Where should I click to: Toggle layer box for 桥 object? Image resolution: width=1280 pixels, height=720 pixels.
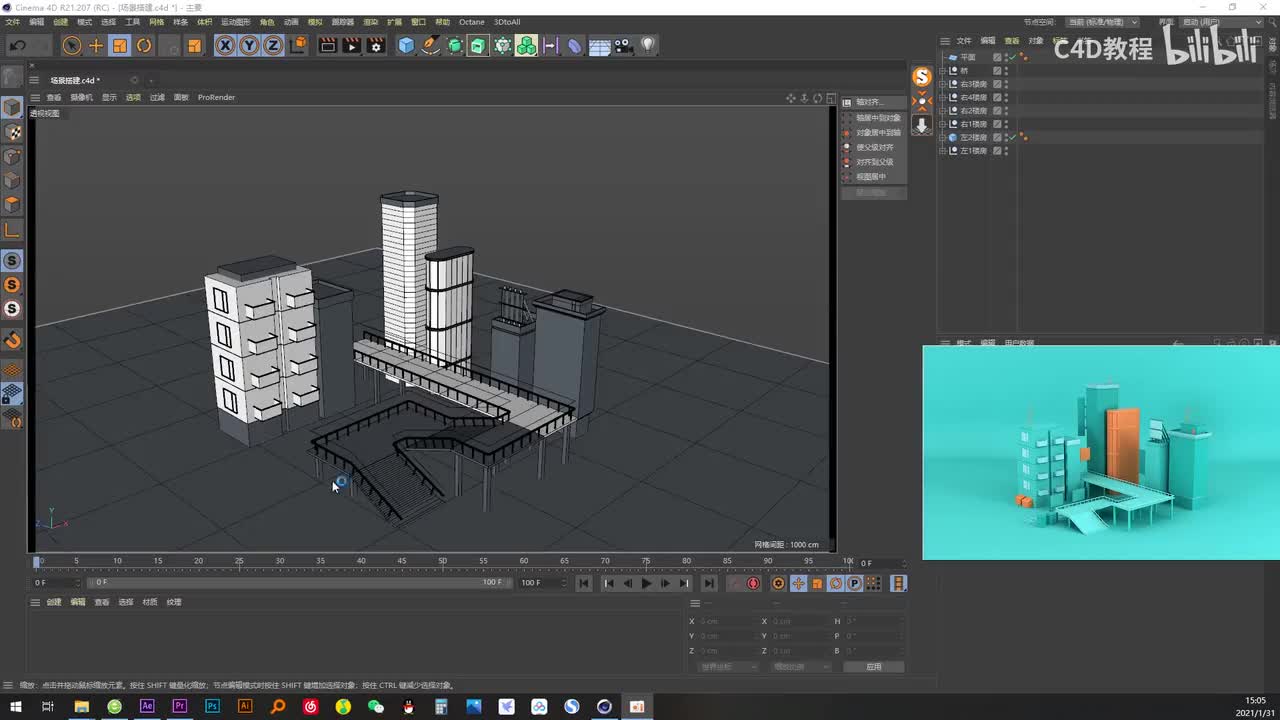coord(997,71)
